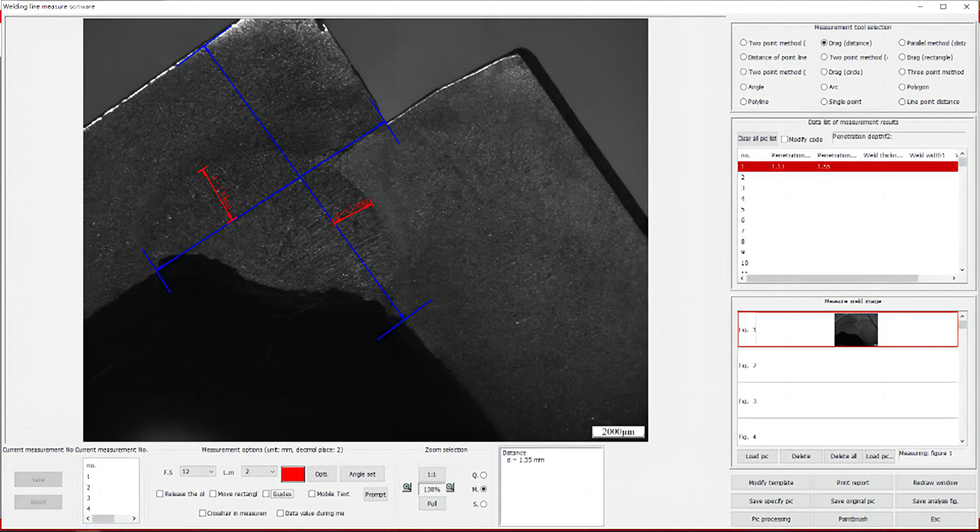Toggle the Mobile Text checkbox
Image resolution: width=980 pixels, height=532 pixels.
(312, 493)
